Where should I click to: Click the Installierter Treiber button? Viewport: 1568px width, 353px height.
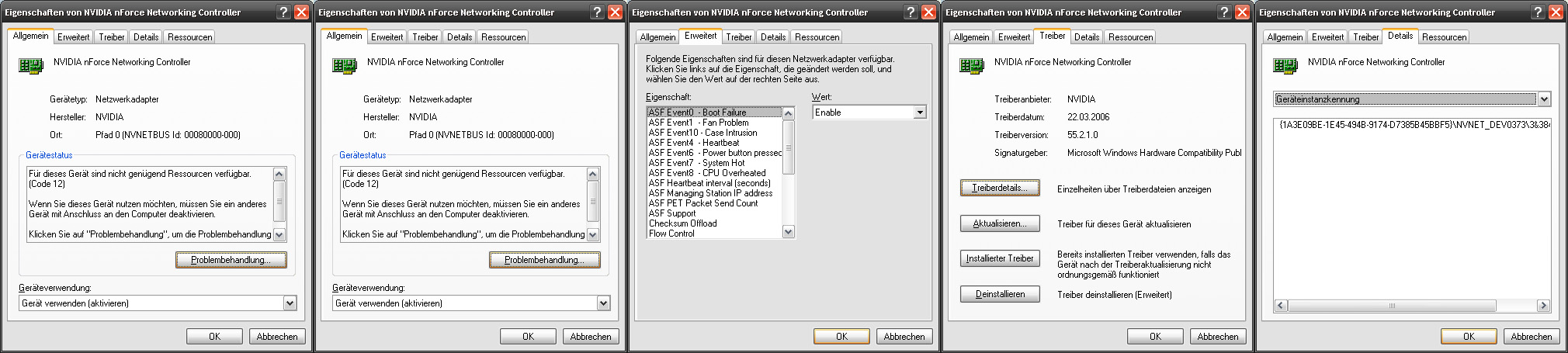coord(1000,258)
